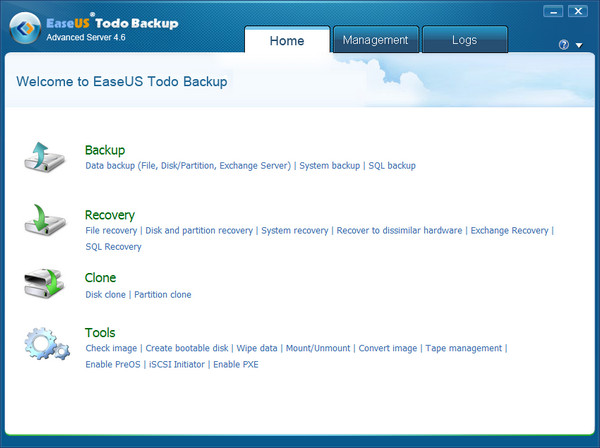Image resolution: width=600 pixels, height=448 pixels.
Task: Click the EaseUS logo icon
Action: [24, 26]
